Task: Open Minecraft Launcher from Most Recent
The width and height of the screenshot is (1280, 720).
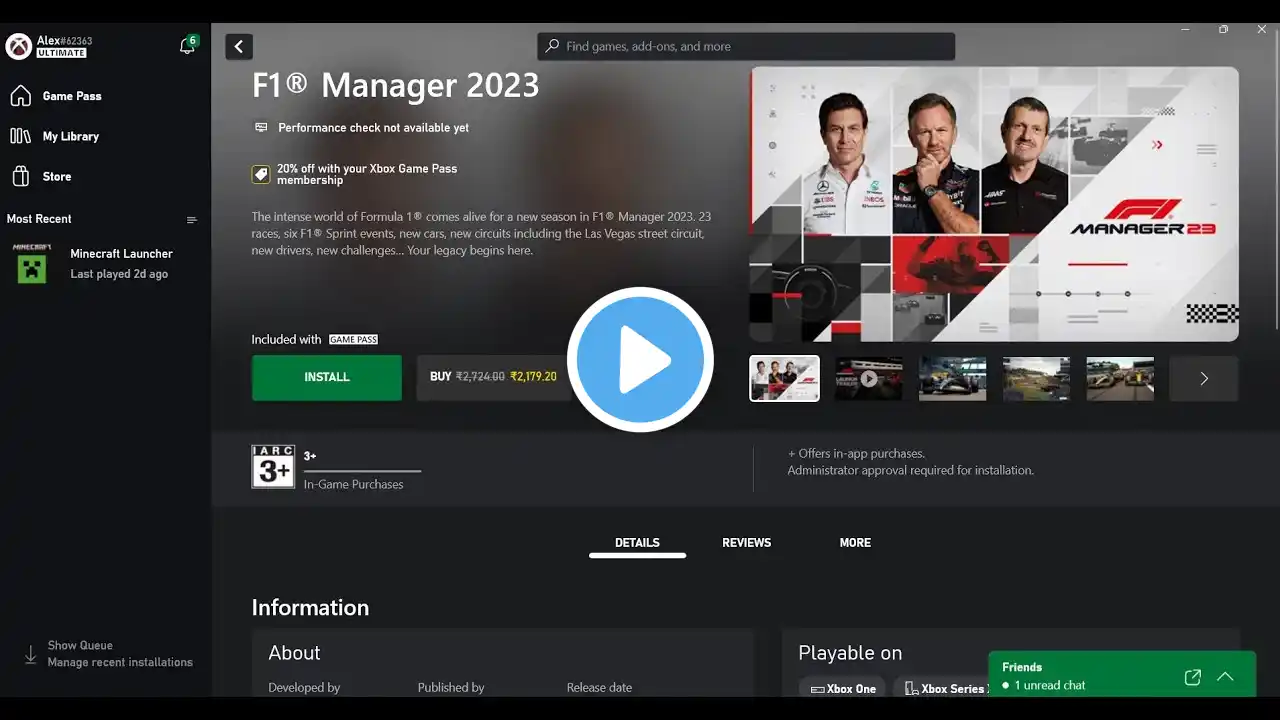Action: click(x=106, y=263)
